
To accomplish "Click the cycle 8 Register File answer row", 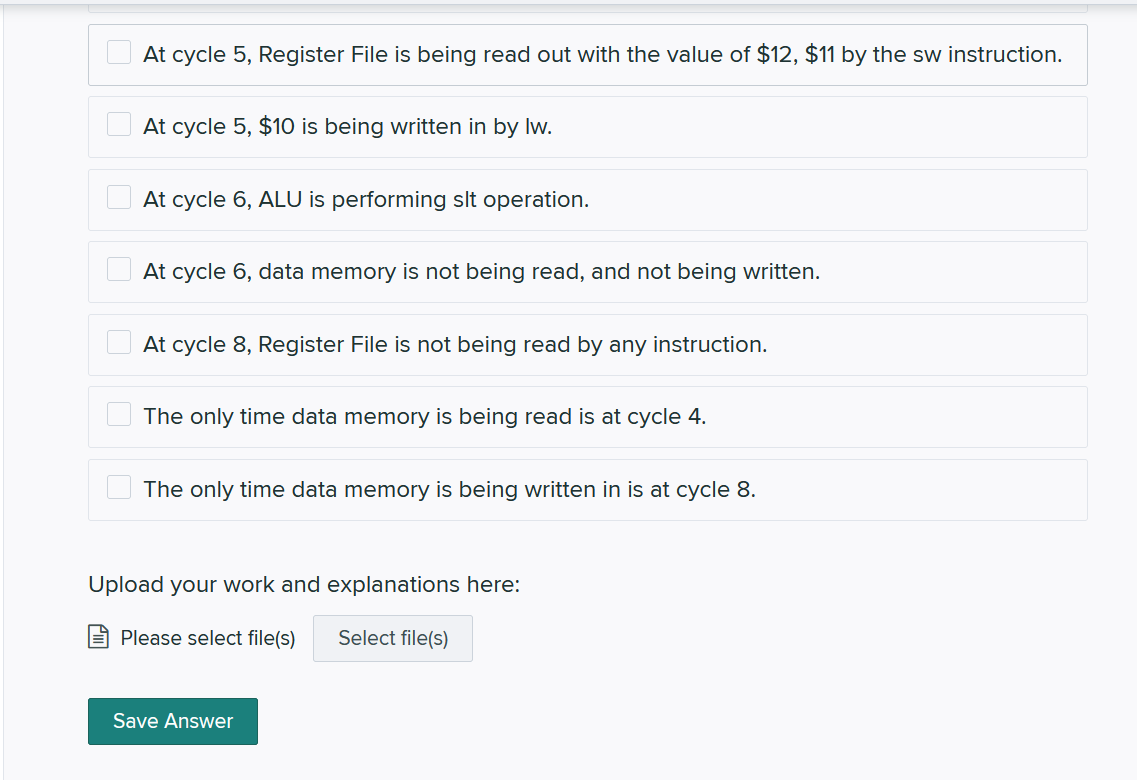I will (588, 344).
